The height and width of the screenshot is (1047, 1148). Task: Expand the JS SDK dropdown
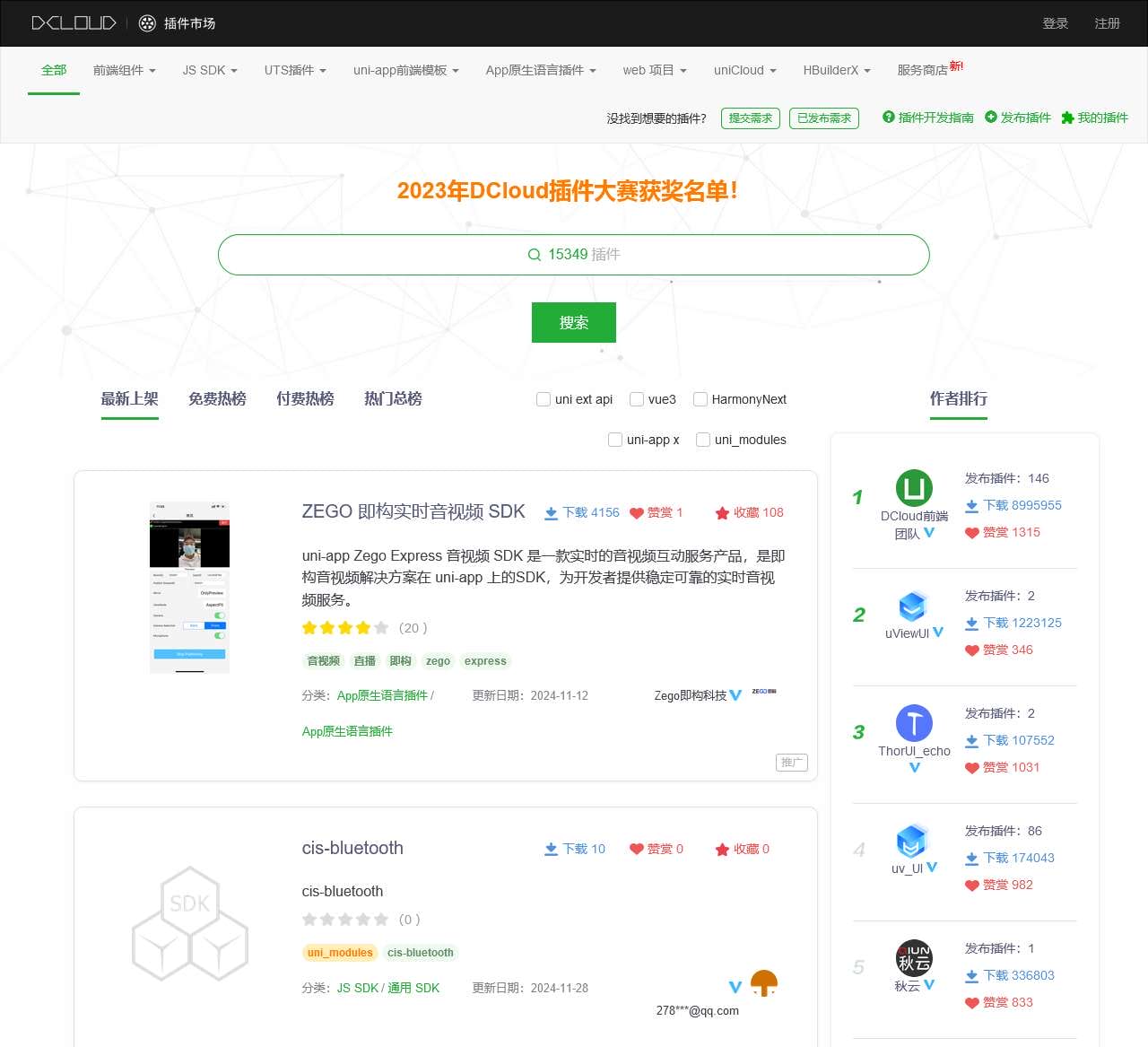(x=210, y=70)
